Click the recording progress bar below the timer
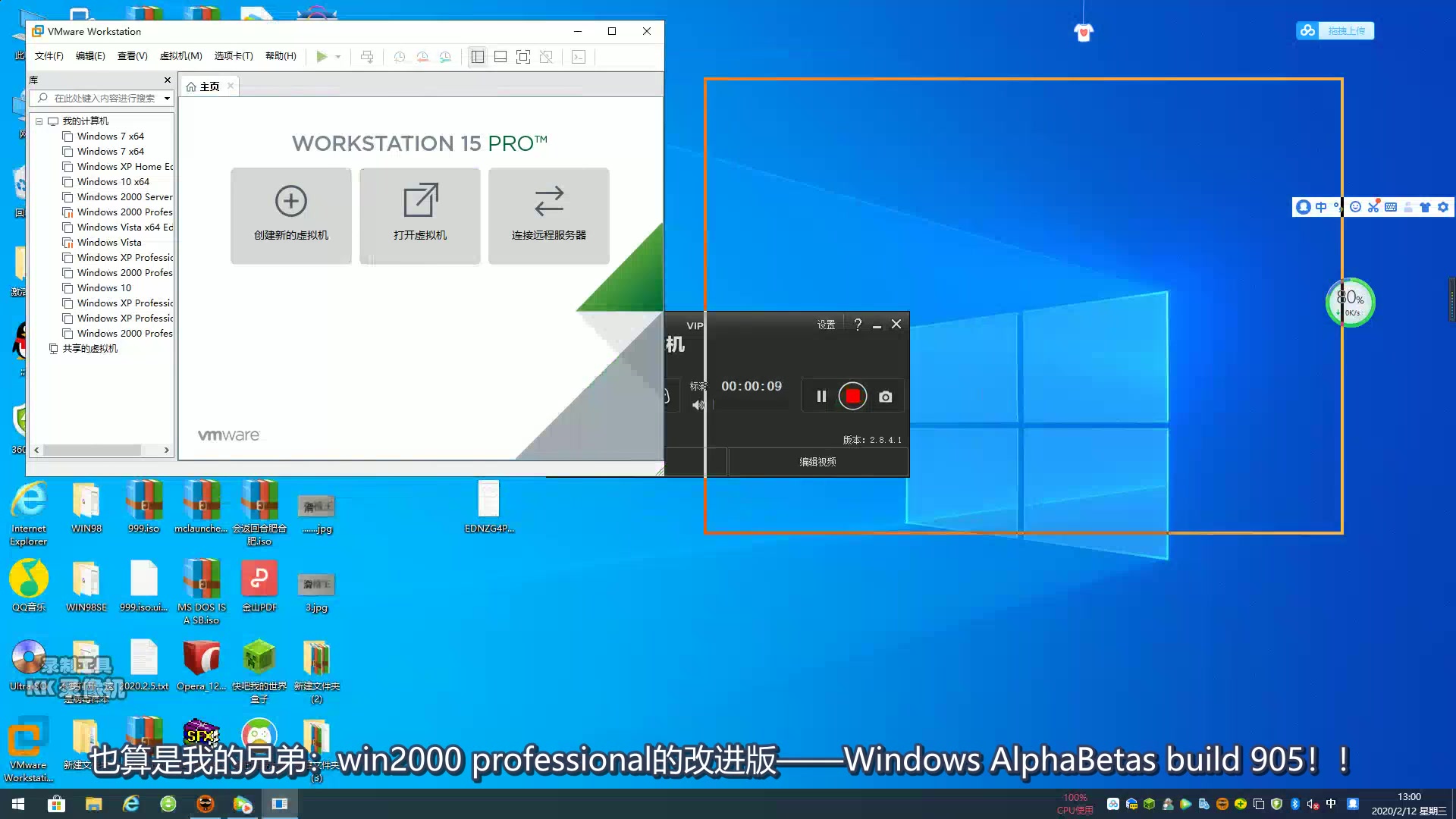 (751, 405)
